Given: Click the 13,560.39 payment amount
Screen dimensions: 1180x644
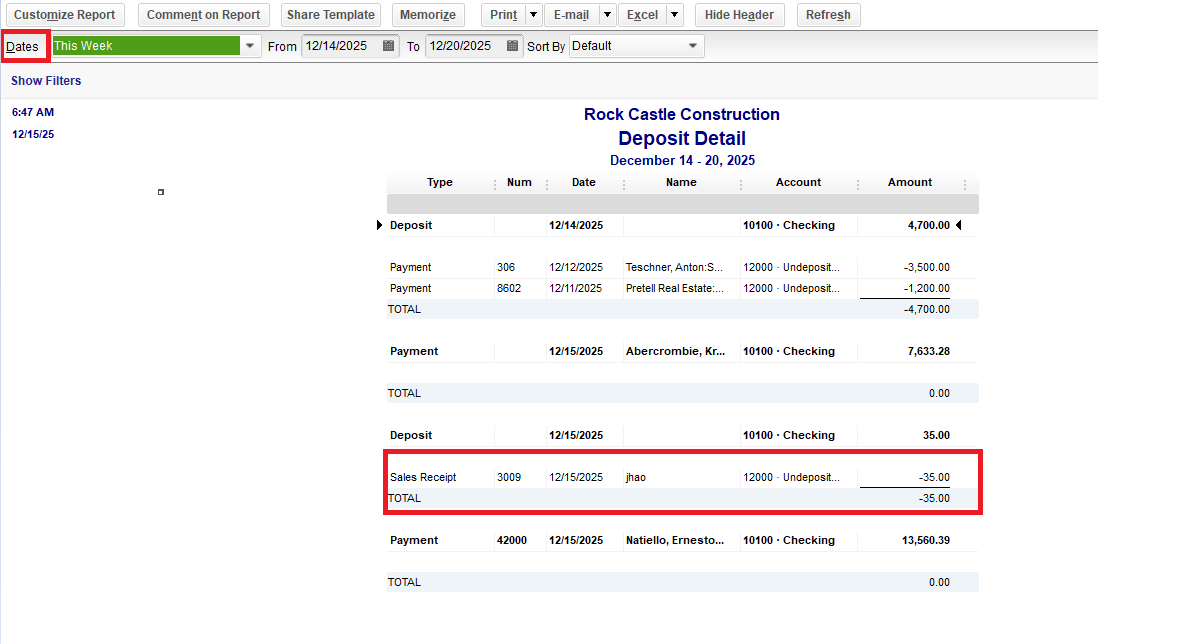Looking at the screenshot, I should click(926, 540).
